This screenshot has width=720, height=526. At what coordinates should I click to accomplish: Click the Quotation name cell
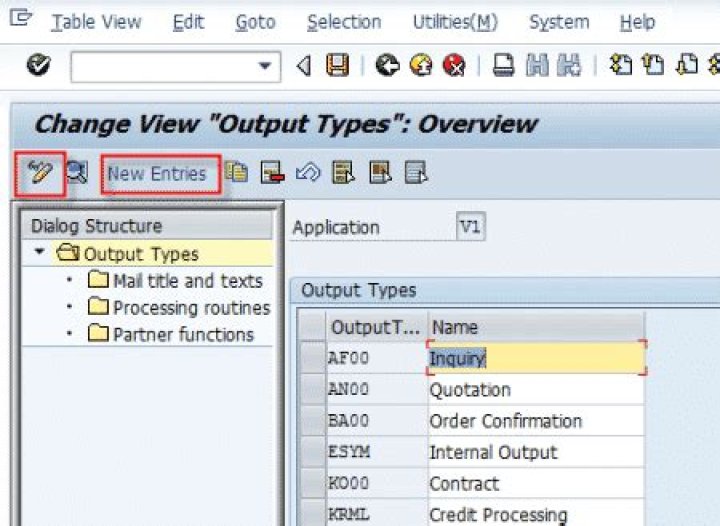tap(536, 389)
